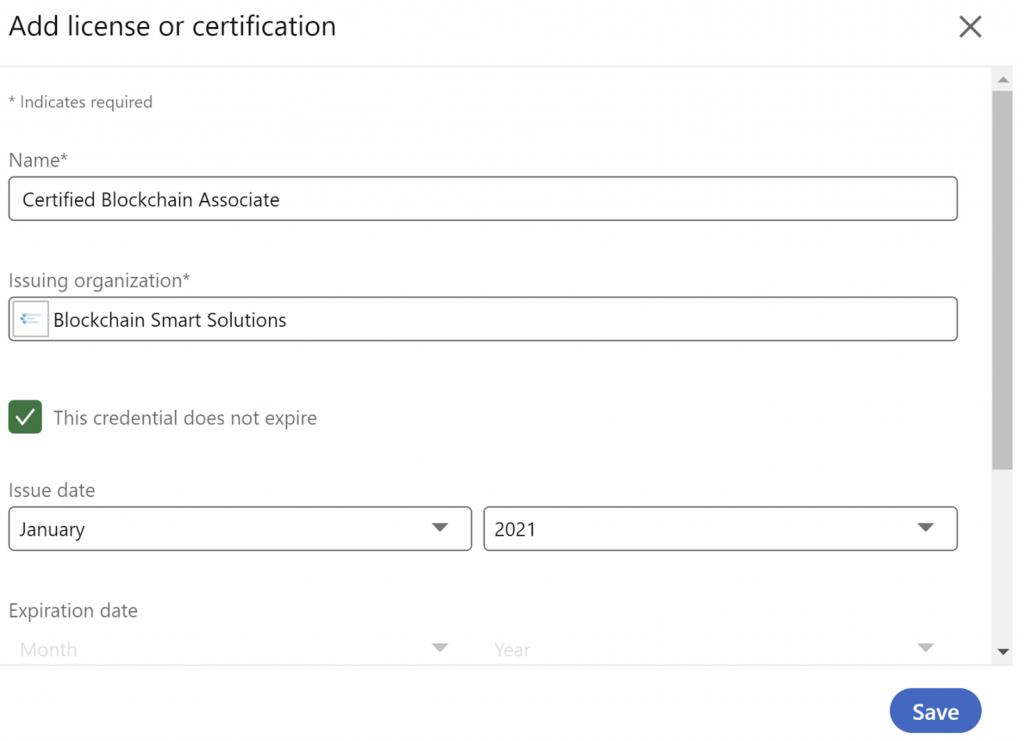The height and width of the screenshot is (741, 1024).
Task: Click the dropdown arrow beside January
Action: 440,528
